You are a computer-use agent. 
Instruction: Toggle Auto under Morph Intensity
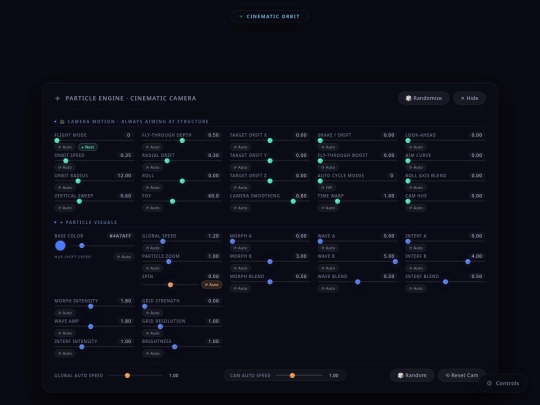(x=65, y=313)
